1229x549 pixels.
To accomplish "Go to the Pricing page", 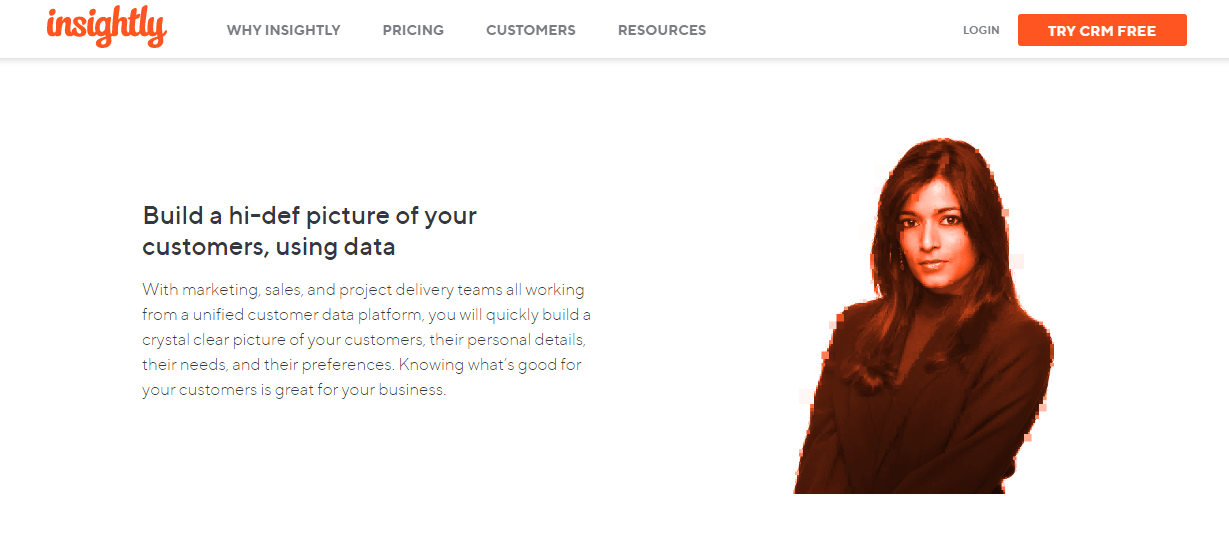I will 413,30.
